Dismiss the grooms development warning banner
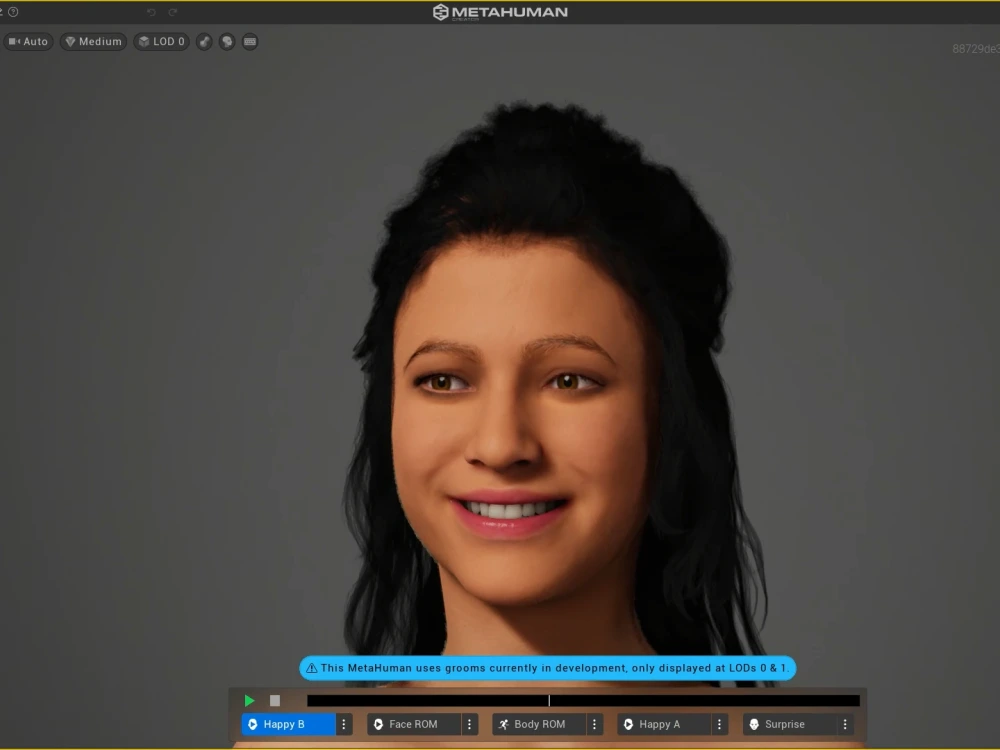The image size is (1000, 750). click(x=546, y=668)
